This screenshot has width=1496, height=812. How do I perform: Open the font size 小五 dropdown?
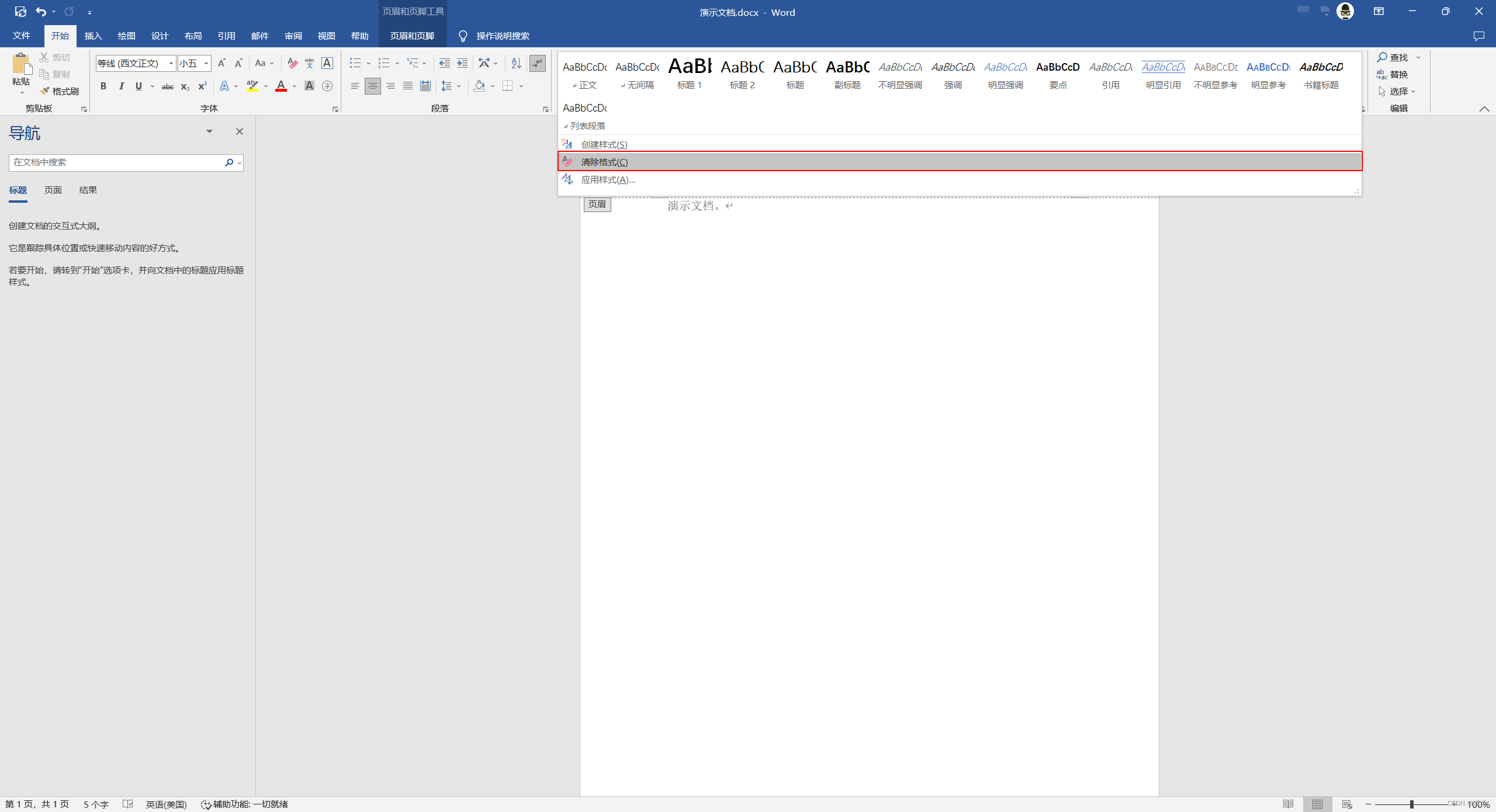pyautogui.click(x=206, y=63)
